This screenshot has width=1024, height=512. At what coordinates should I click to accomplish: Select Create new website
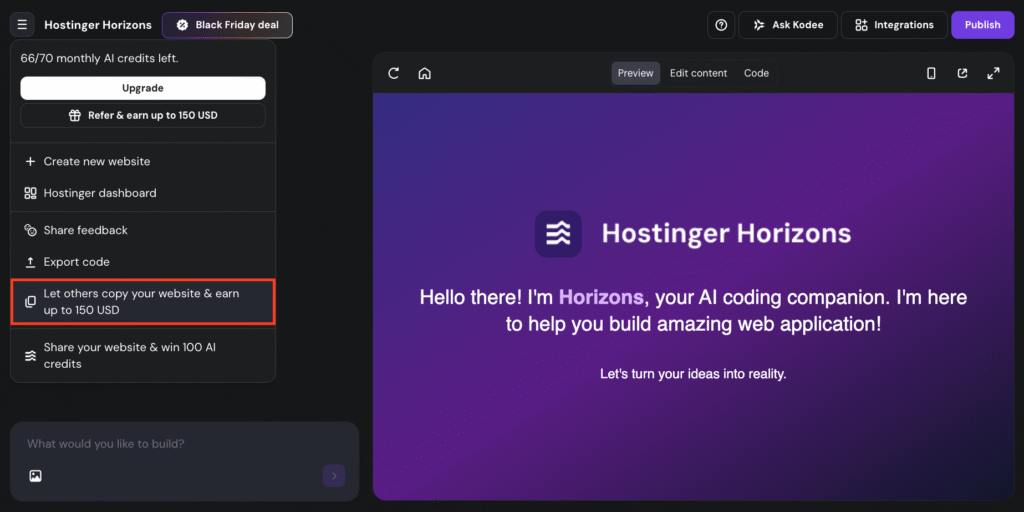pyautogui.click(x=143, y=161)
